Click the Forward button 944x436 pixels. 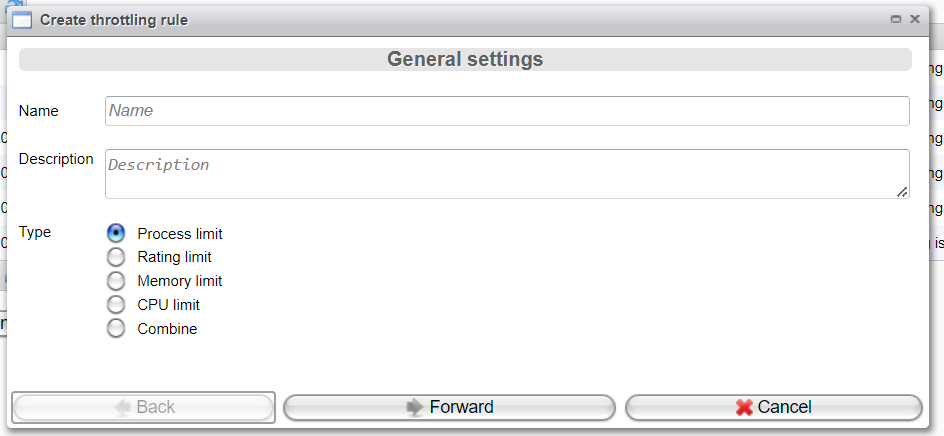pyautogui.click(x=449, y=408)
